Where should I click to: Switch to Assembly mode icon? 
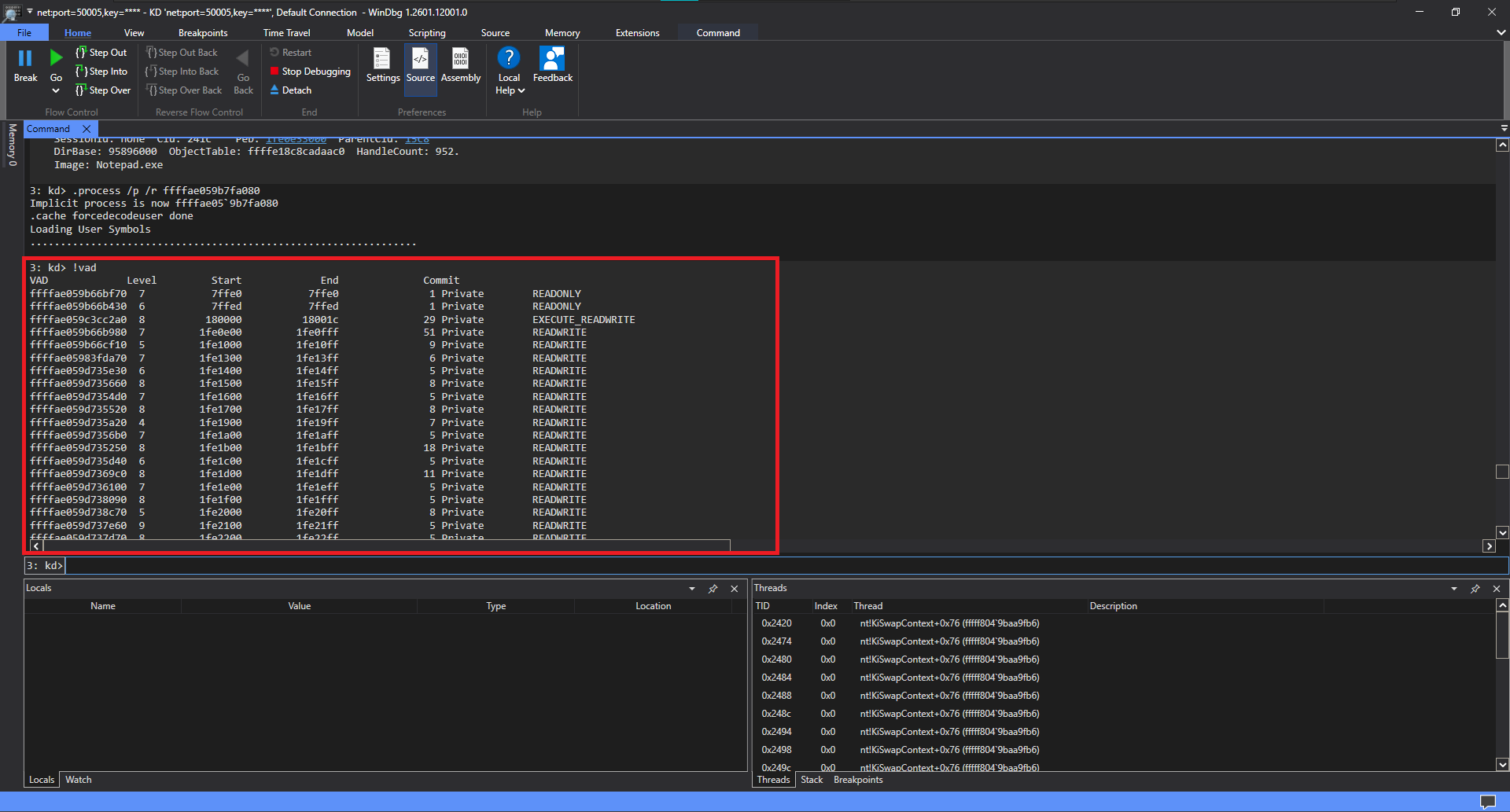tap(460, 60)
